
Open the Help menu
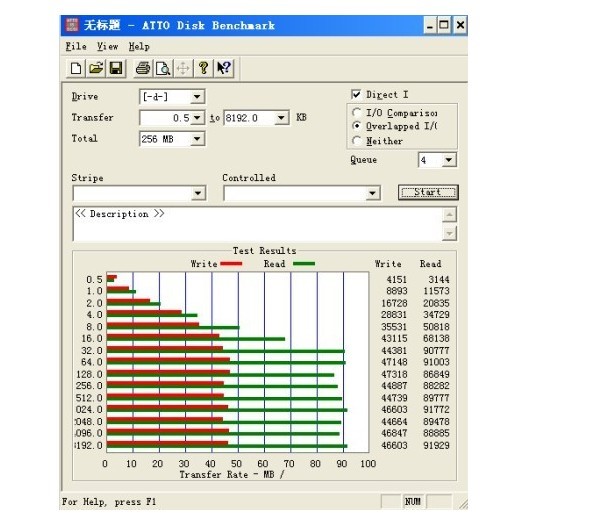pyautogui.click(x=139, y=46)
